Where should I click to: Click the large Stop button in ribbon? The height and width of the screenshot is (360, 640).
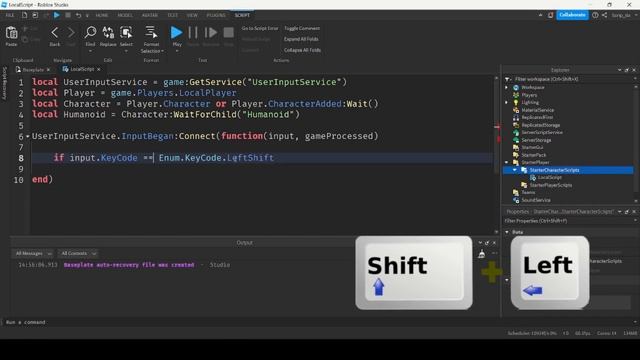229,32
